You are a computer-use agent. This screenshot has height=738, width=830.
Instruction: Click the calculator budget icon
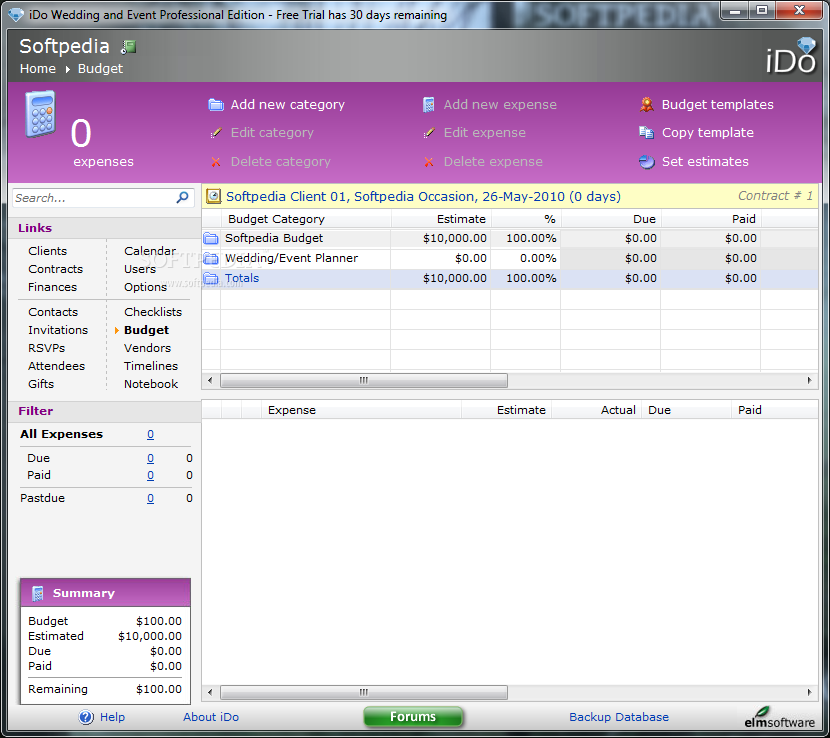tap(40, 114)
